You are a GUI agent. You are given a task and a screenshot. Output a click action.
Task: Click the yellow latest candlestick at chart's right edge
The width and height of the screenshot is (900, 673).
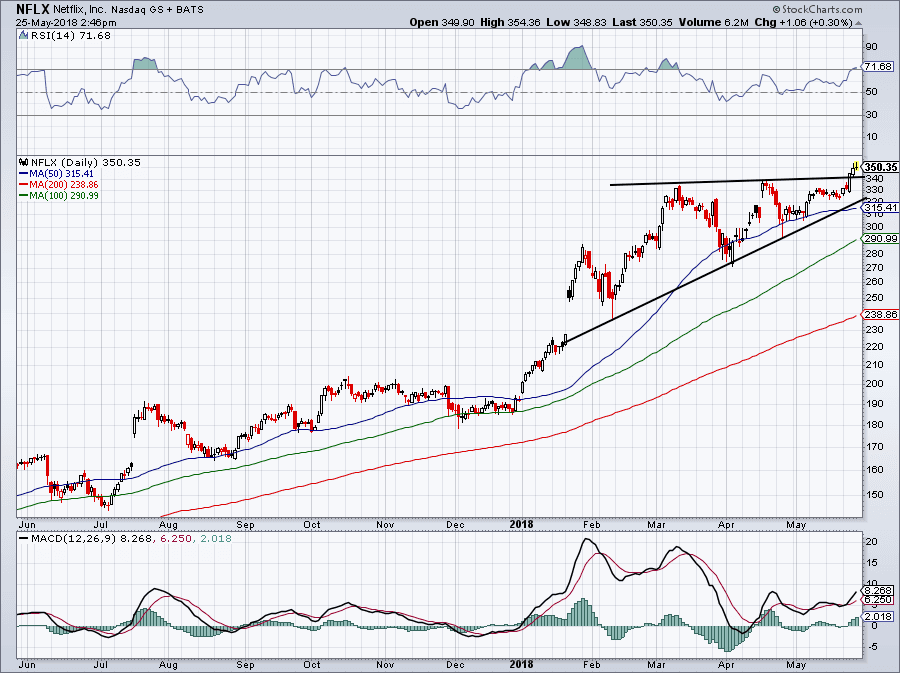pos(855,167)
